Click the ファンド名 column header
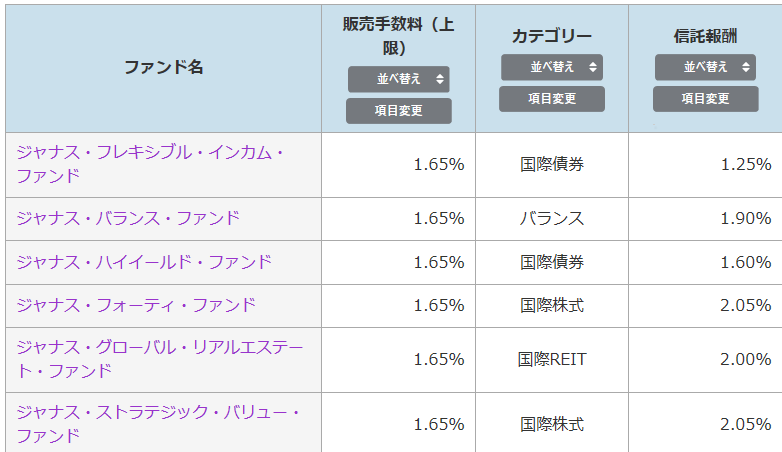The height and width of the screenshot is (452, 782). coord(164,67)
